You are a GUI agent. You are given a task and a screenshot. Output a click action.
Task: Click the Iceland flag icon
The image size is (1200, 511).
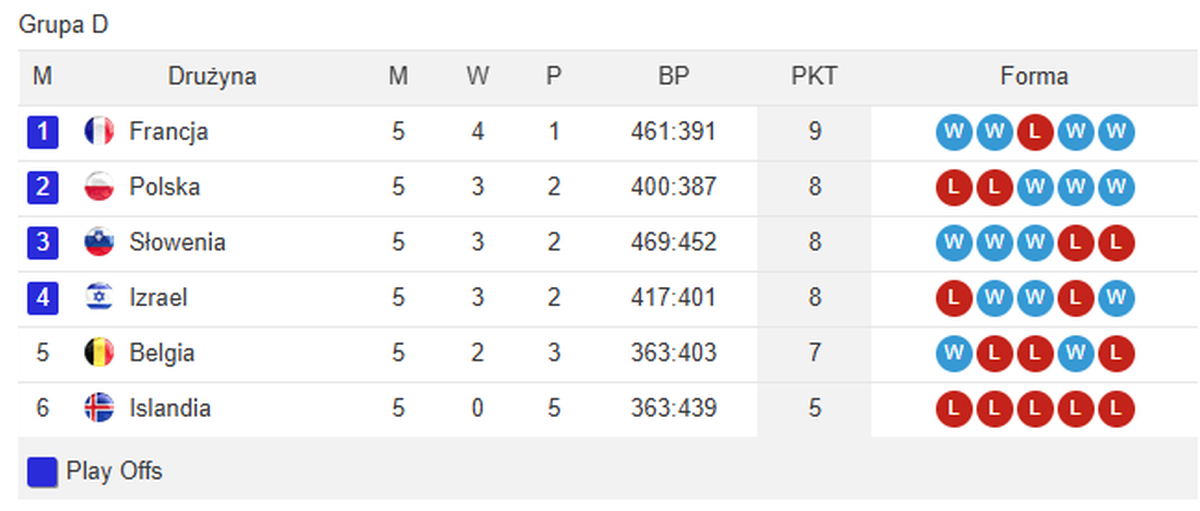[99, 408]
